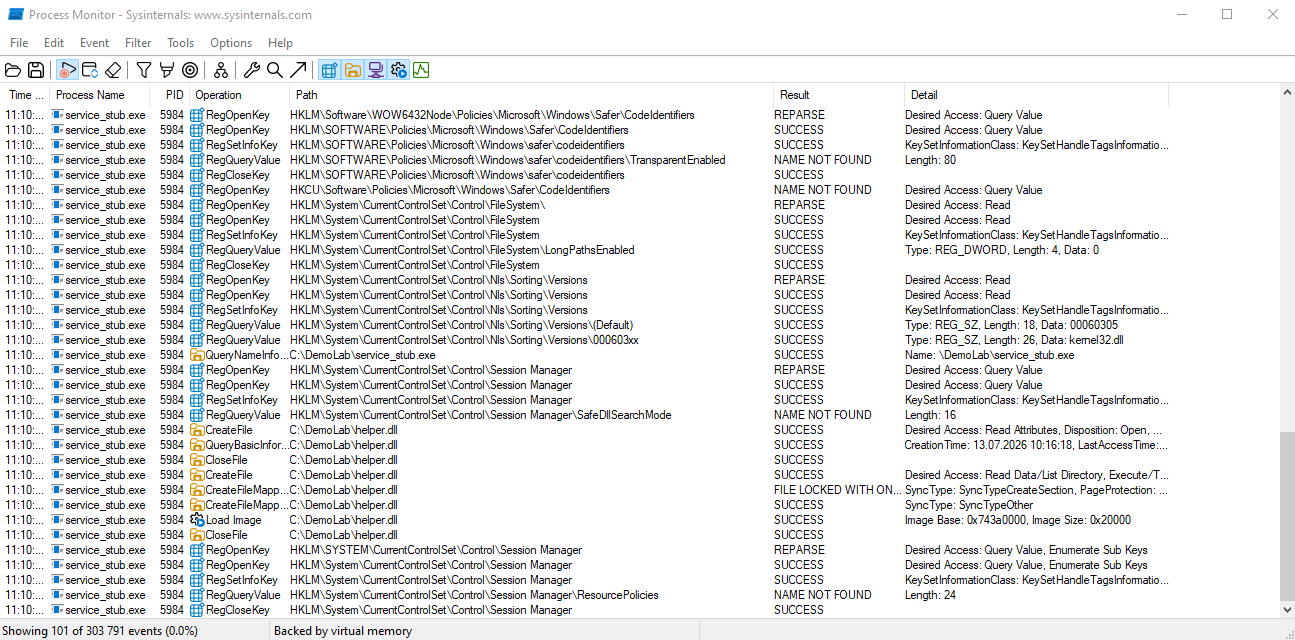The width and height of the screenshot is (1295, 640).
Task: Clear the display with eraser icon
Action: point(113,70)
